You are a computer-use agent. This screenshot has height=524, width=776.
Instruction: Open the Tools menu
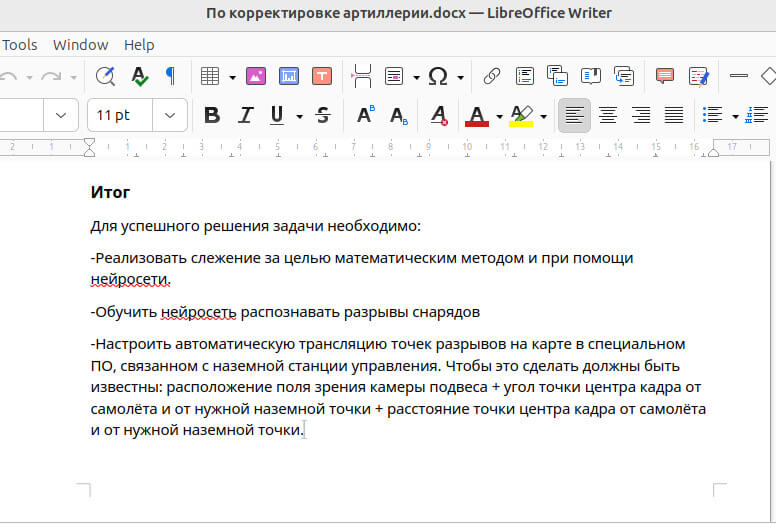20,45
